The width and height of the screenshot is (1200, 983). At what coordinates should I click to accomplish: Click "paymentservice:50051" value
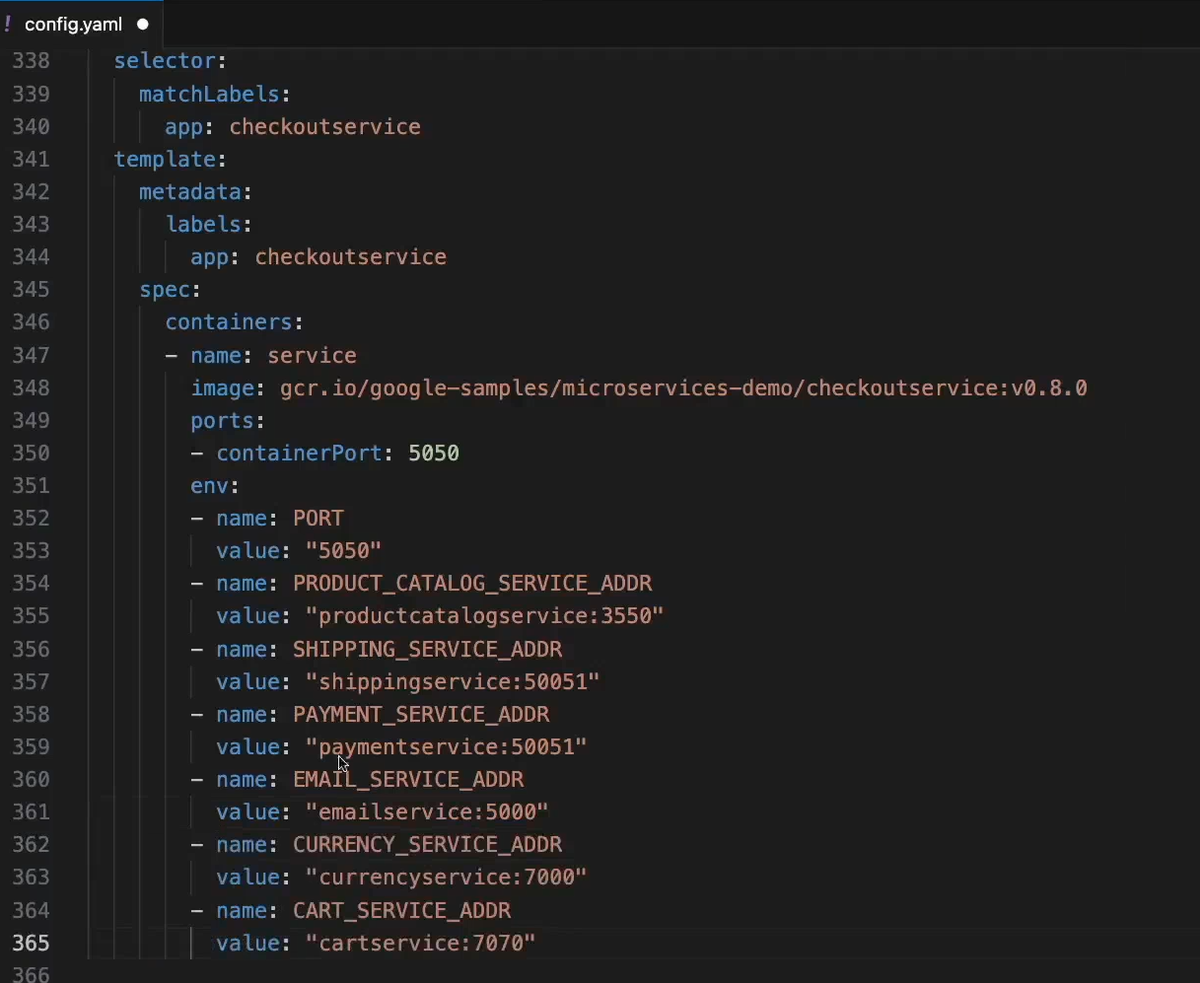(x=446, y=747)
